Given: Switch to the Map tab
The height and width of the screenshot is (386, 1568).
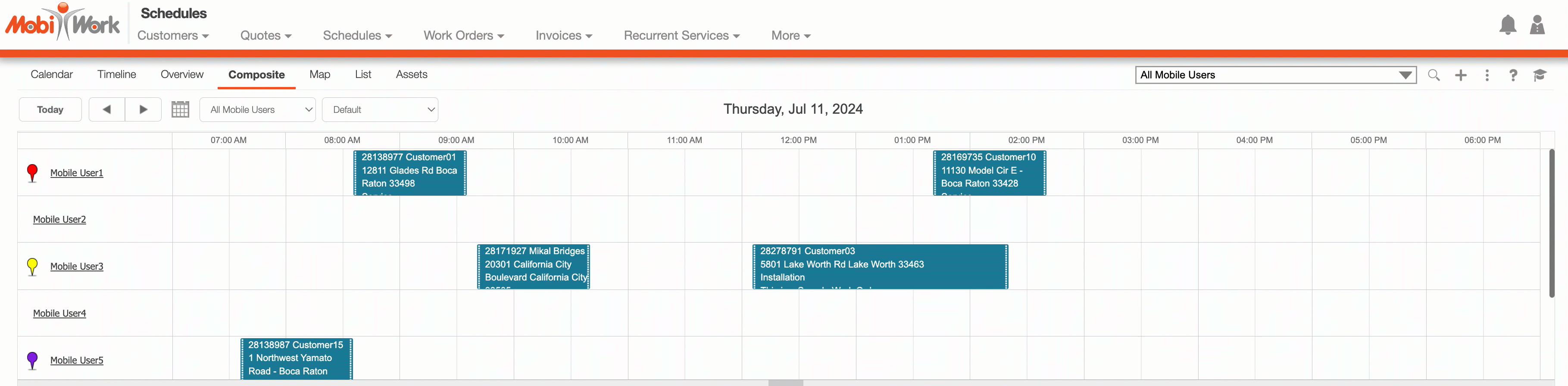Looking at the screenshot, I should (x=319, y=74).
